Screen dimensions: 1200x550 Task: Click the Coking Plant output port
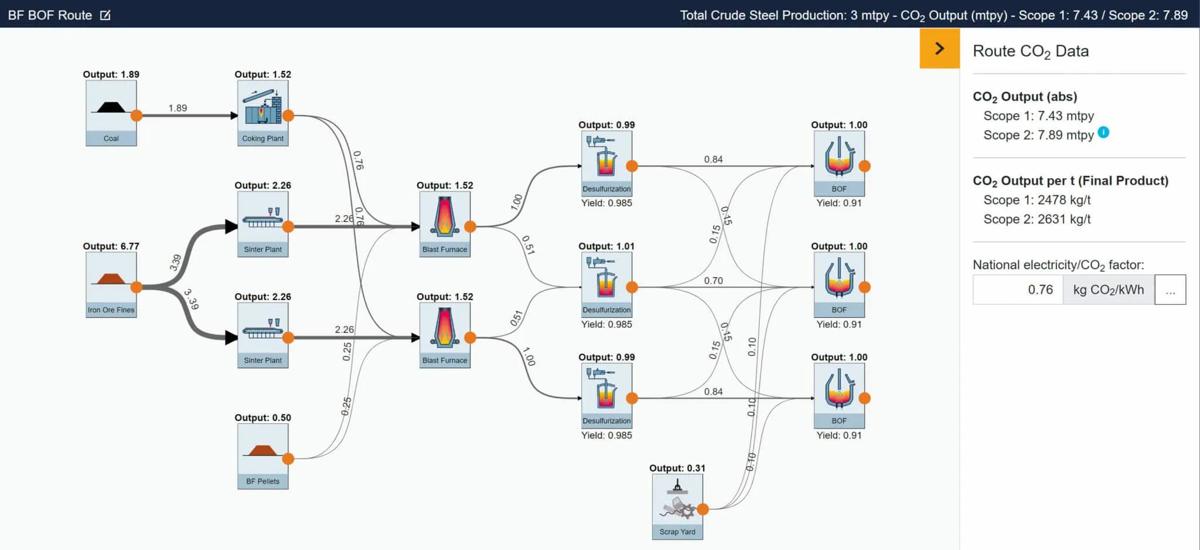point(288,116)
